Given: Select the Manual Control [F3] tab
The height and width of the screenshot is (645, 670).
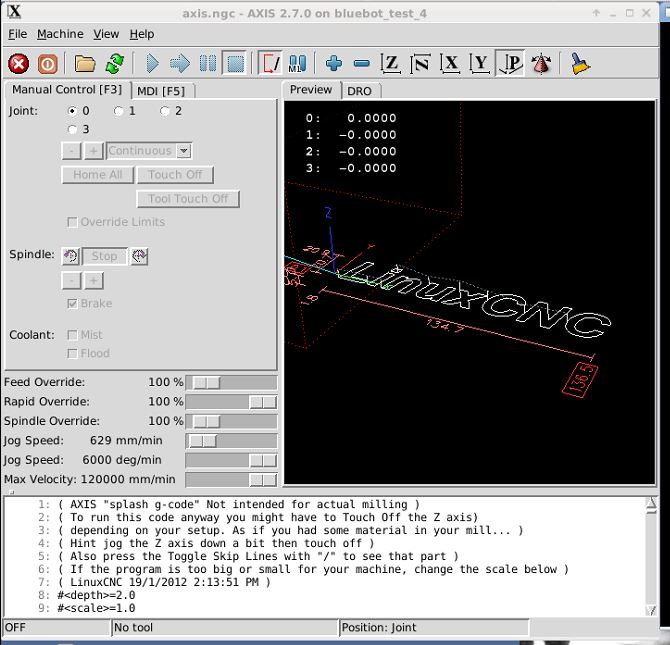Looking at the screenshot, I should [67, 89].
